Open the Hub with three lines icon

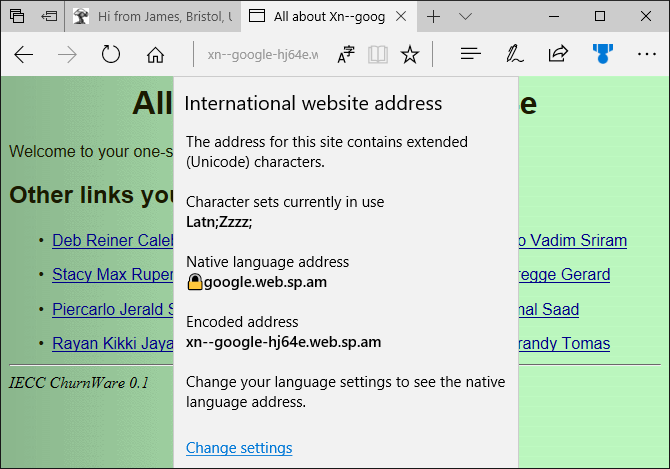pyautogui.click(x=470, y=54)
